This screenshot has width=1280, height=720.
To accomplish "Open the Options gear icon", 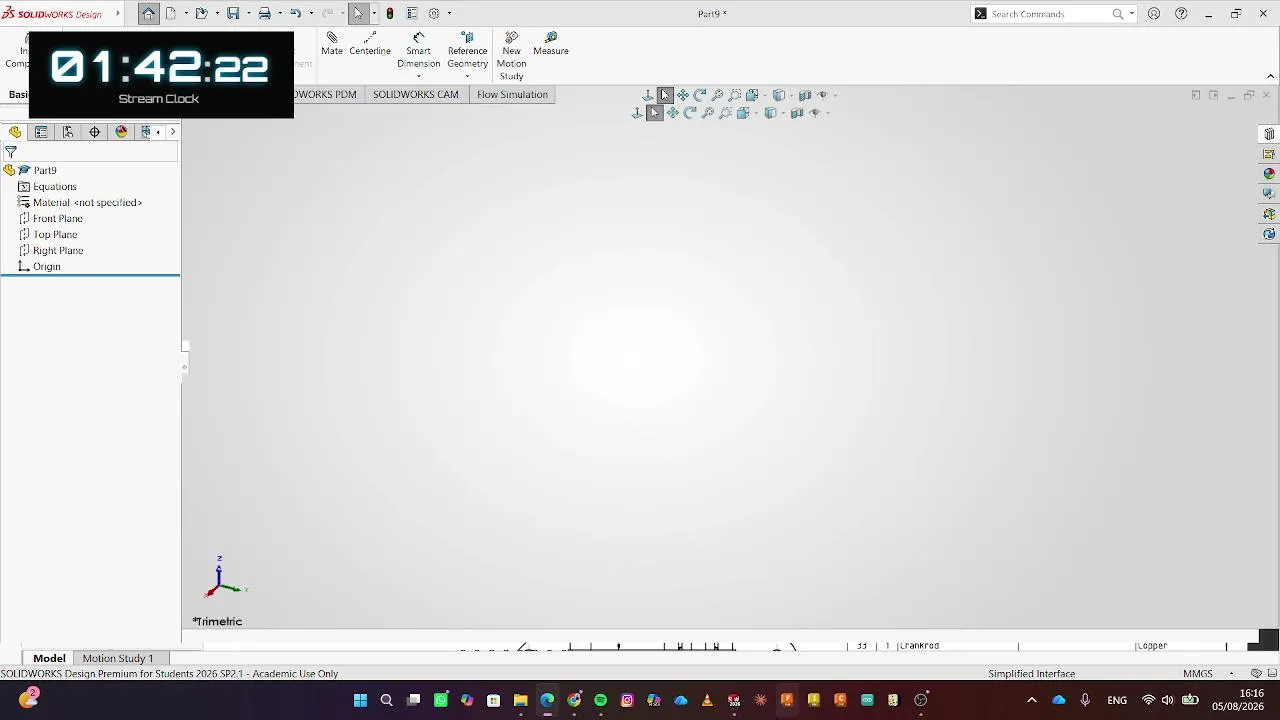I will click(x=434, y=13).
